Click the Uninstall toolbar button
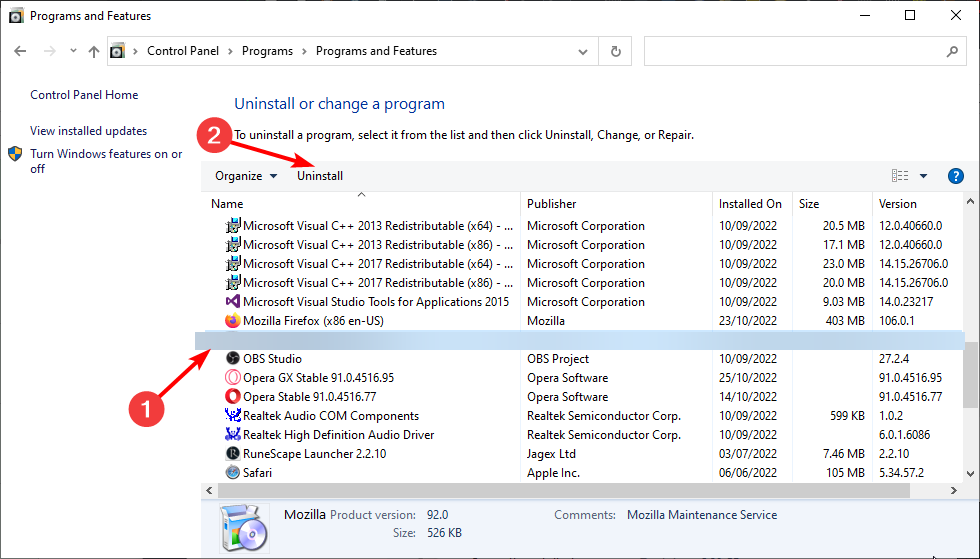The height and width of the screenshot is (559, 980). point(320,176)
